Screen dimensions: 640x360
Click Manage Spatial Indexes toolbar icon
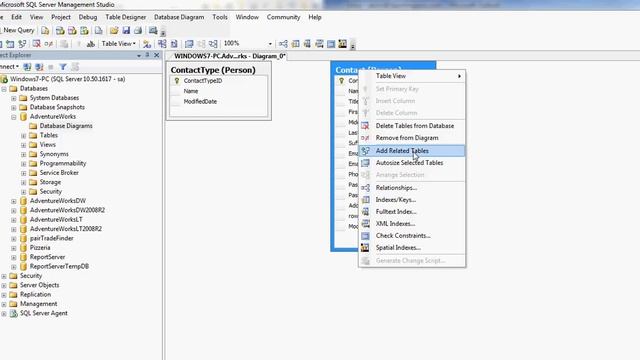(342, 44)
